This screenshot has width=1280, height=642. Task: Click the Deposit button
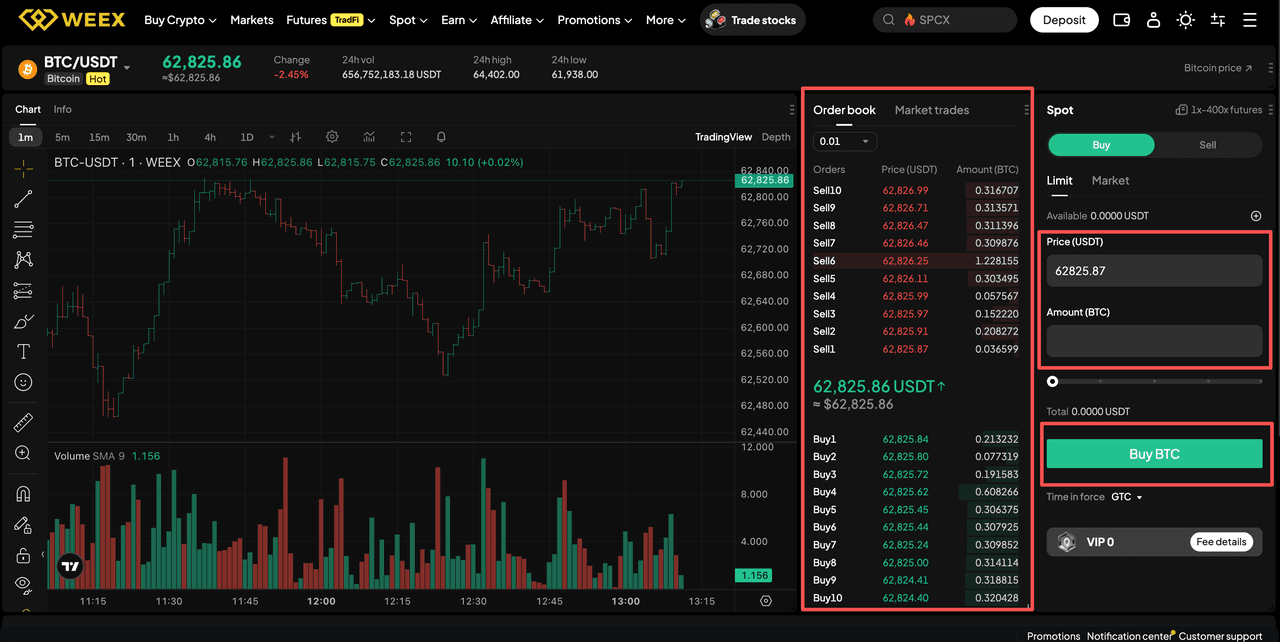tap(1064, 20)
